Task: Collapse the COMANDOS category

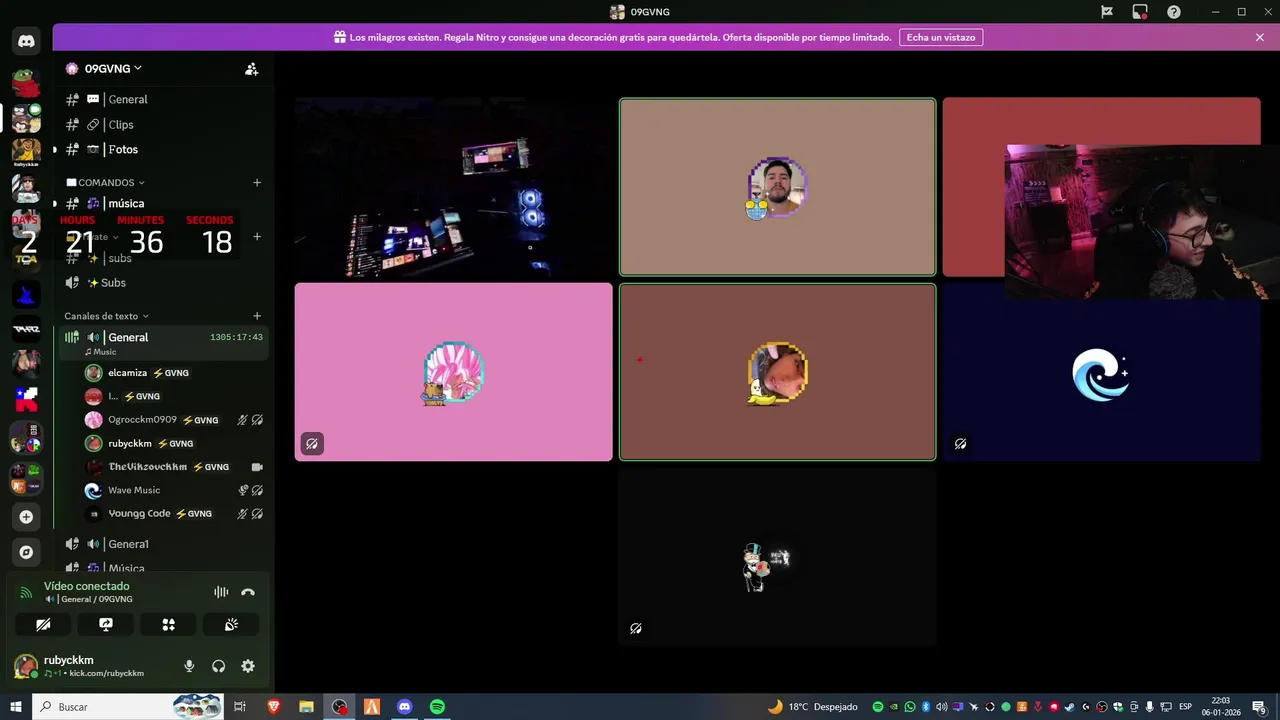Action: [x=105, y=183]
